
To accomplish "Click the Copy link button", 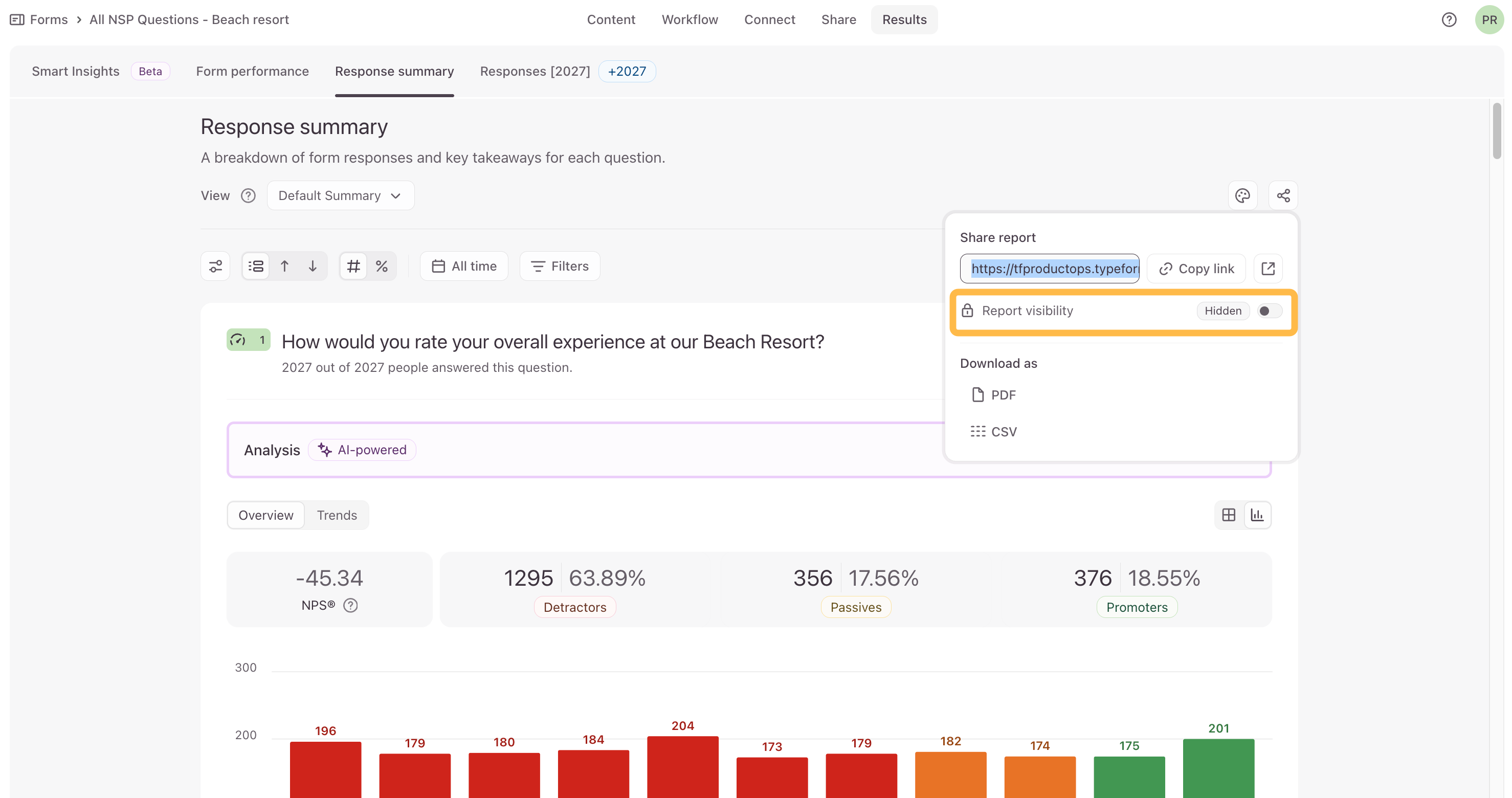I will 1196,269.
